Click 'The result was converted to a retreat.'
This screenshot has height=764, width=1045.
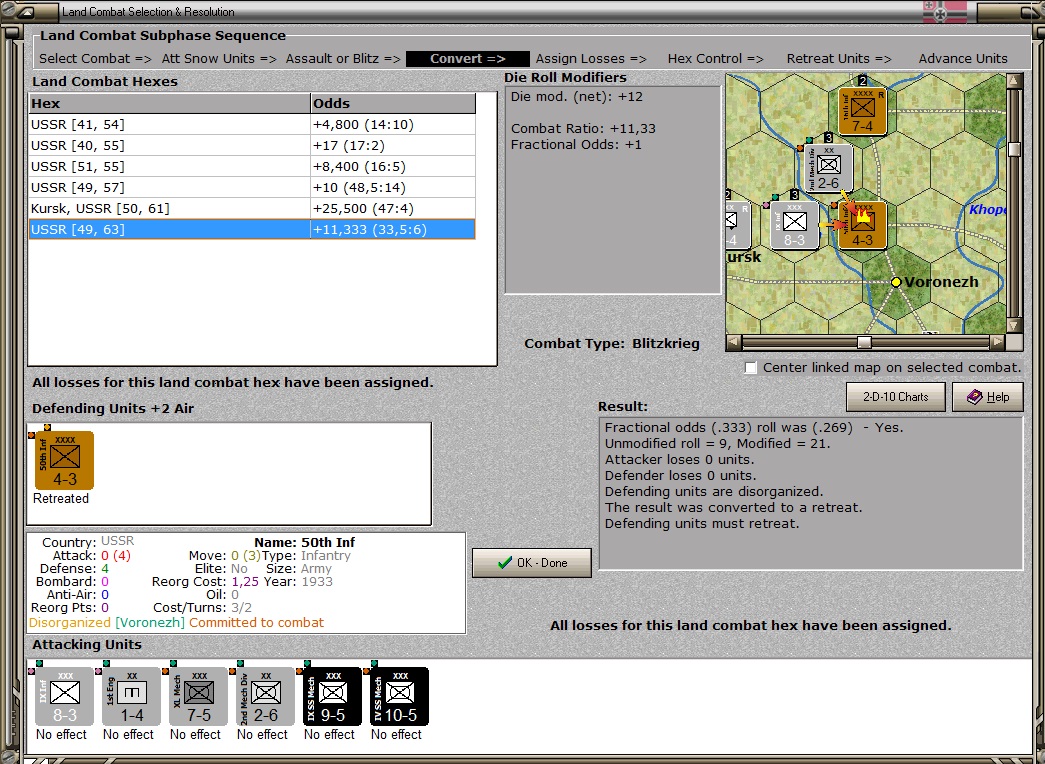pyautogui.click(x=733, y=507)
